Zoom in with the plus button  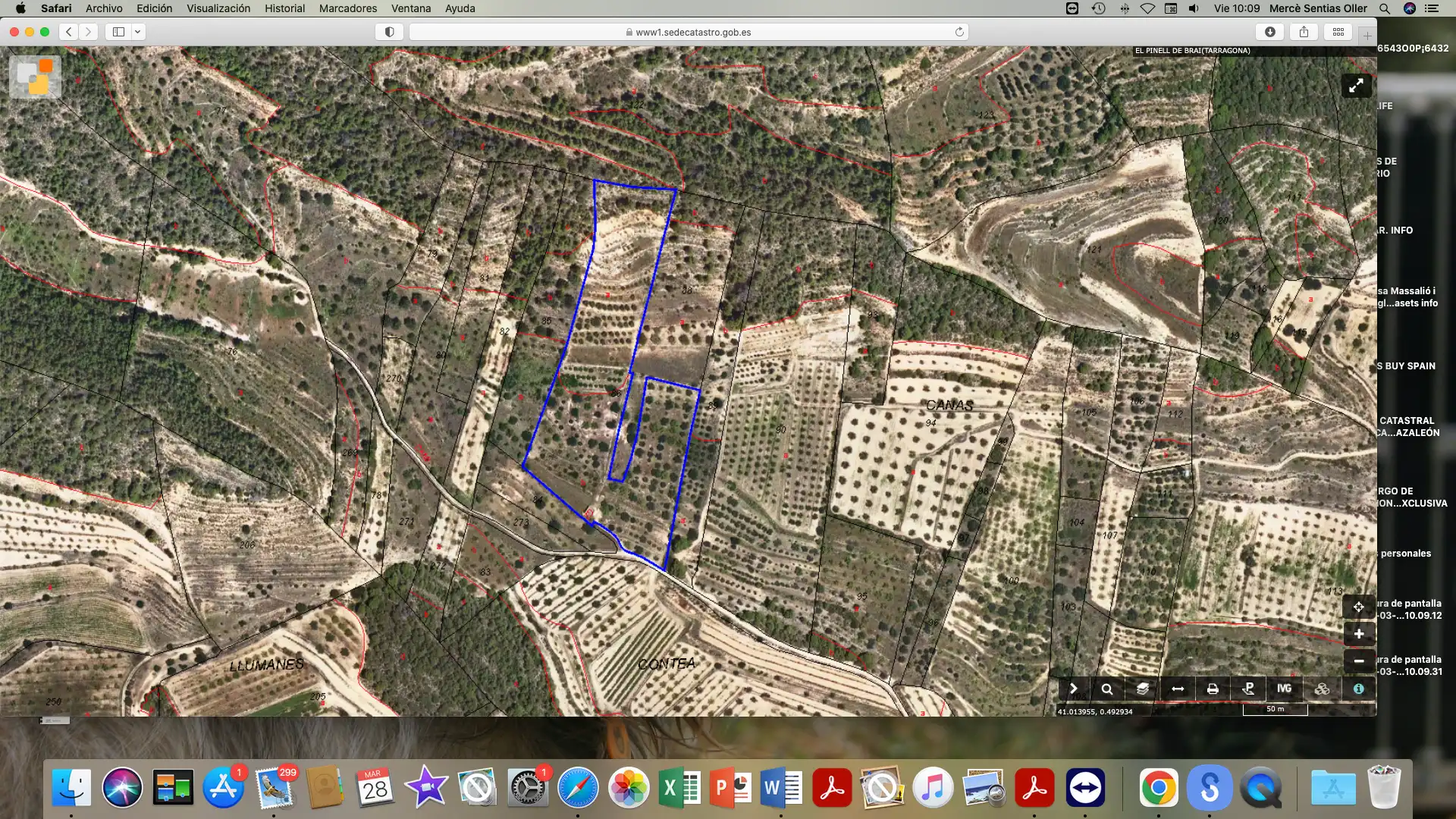[x=1359, y=634]
